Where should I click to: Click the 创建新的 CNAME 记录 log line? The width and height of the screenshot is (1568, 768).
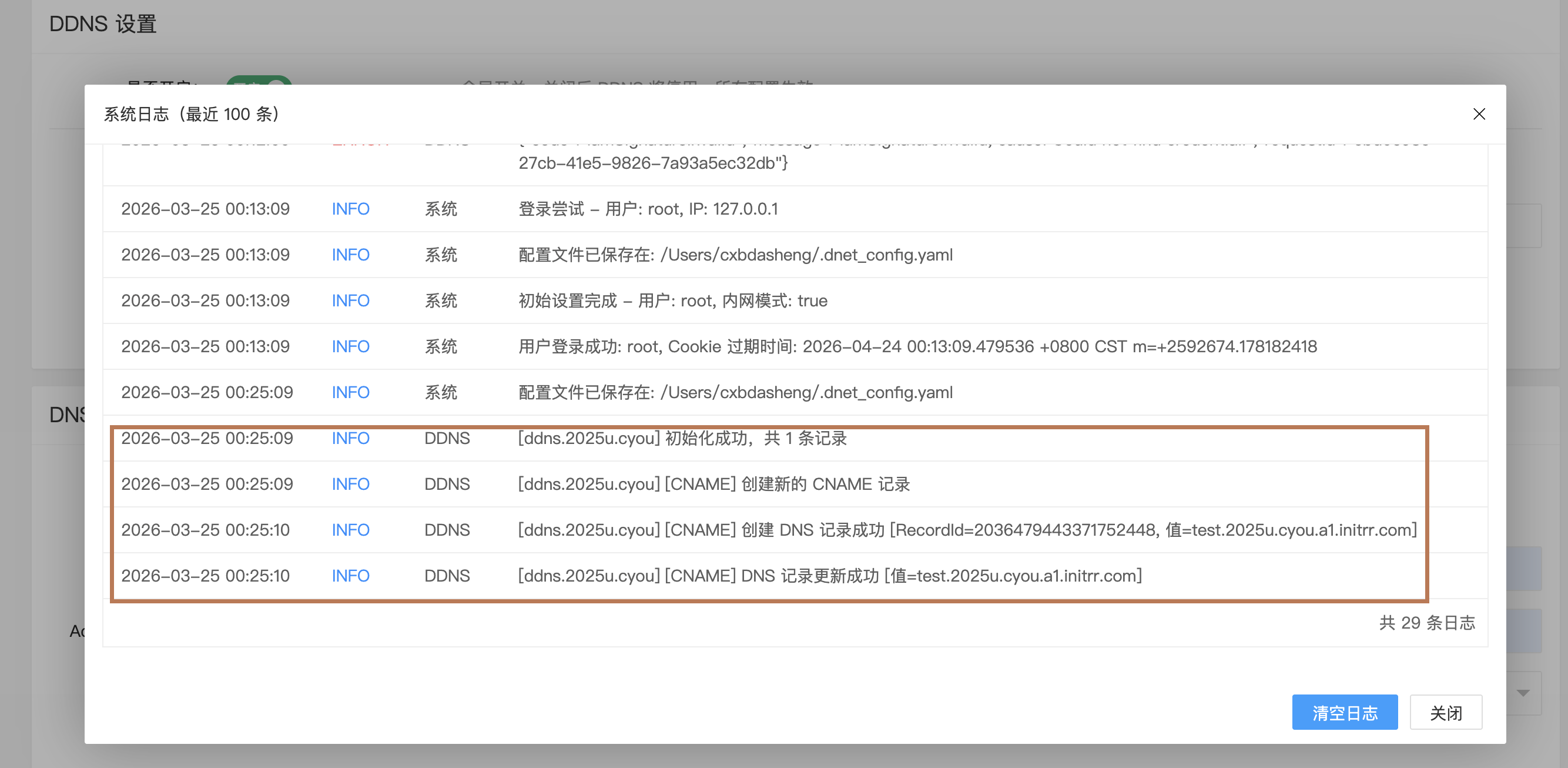pyautogui.click(x=713, y=484)
